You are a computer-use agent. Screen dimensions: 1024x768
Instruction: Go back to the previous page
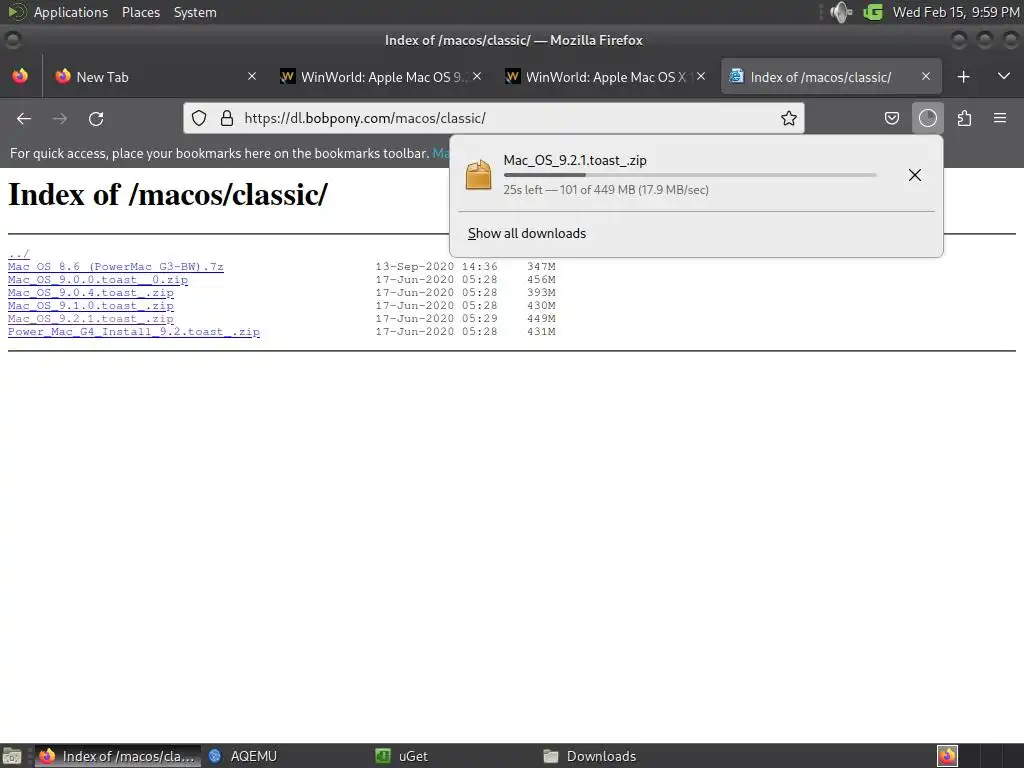[24, 119]
